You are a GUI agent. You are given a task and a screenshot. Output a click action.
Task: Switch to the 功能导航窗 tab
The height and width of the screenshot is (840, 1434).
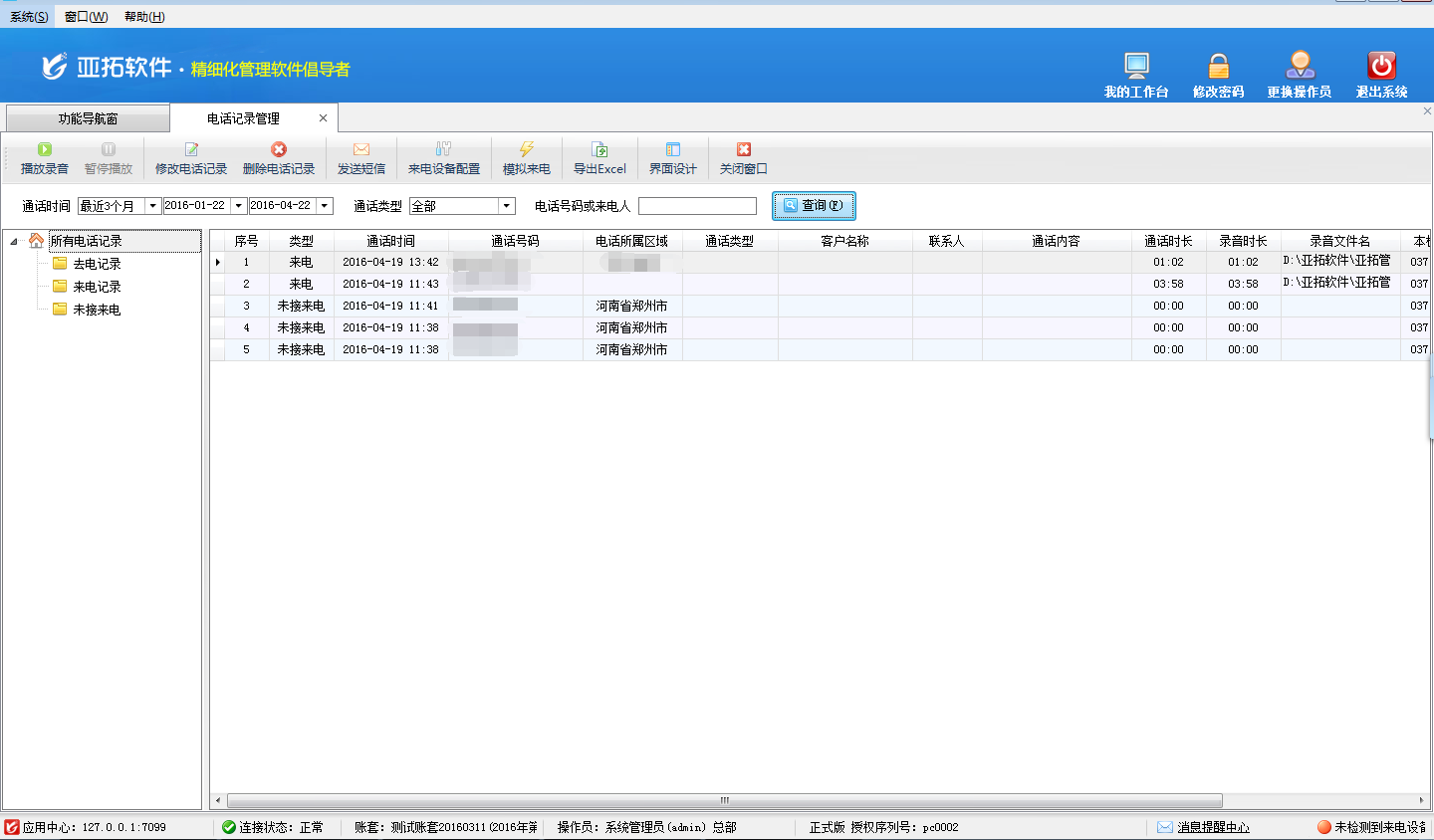88,118
